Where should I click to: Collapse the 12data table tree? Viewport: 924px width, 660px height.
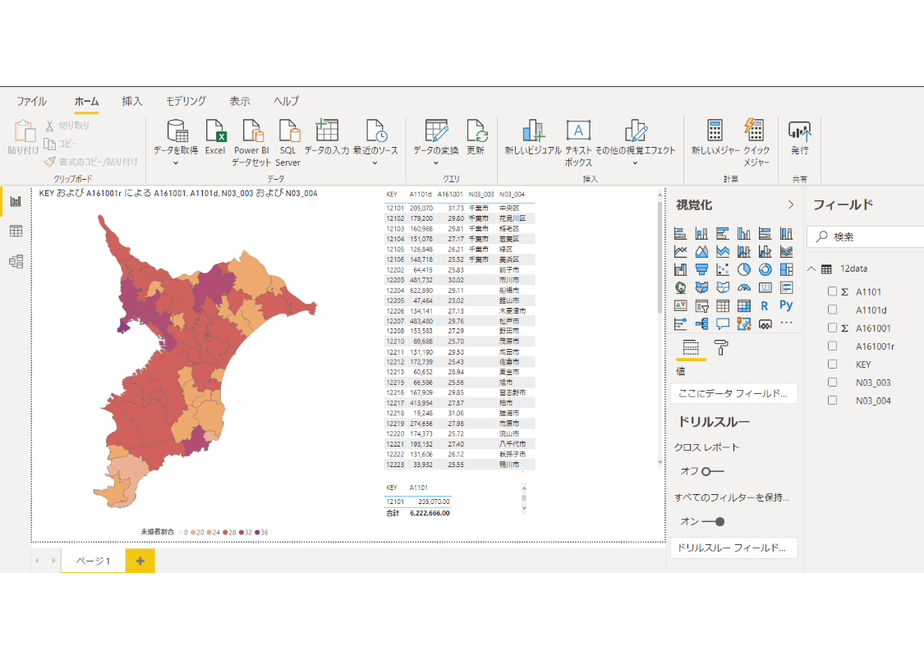tap(811, 269)
